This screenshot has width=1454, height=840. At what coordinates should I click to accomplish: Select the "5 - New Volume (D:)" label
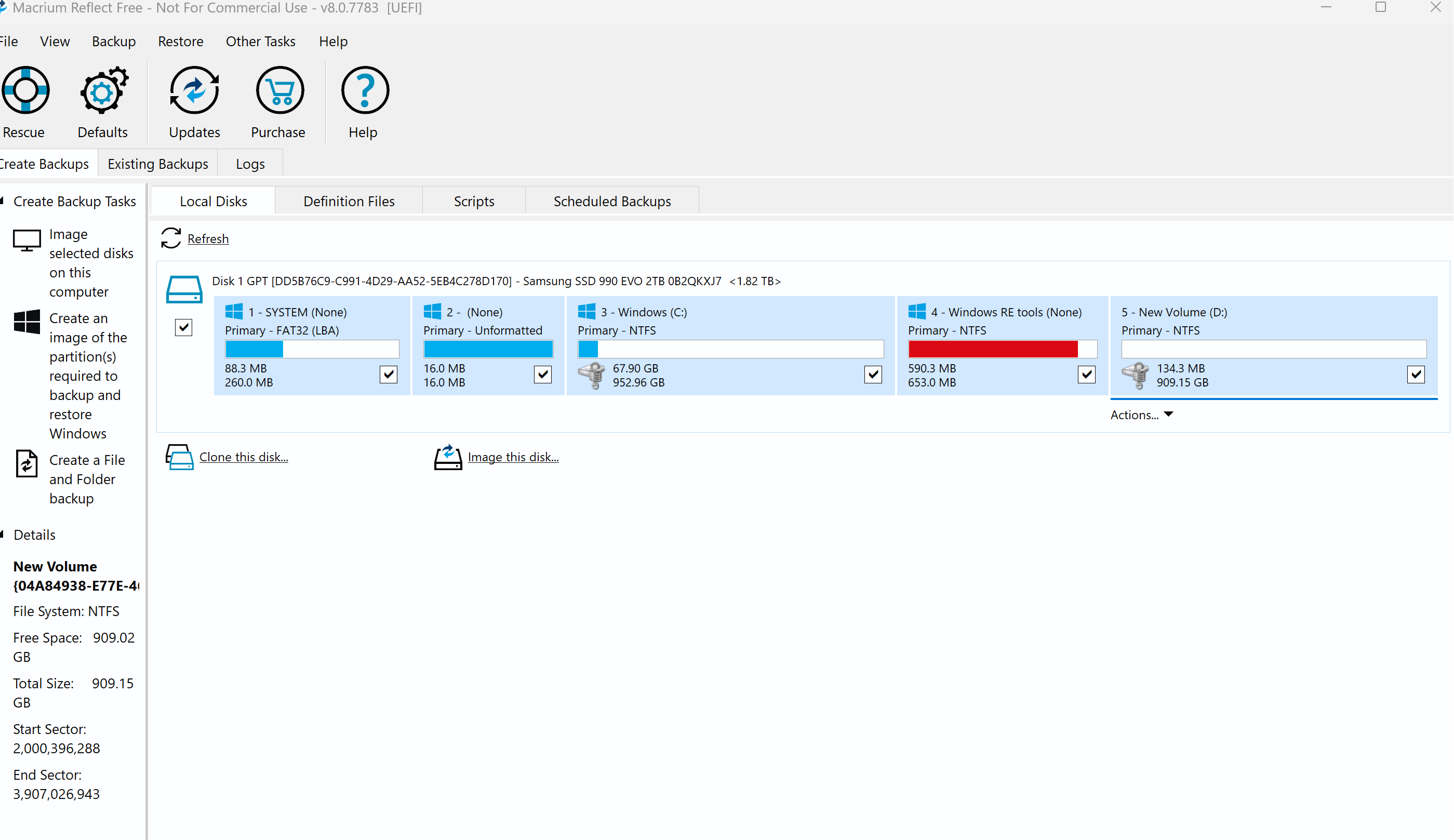pos(1175,312)
